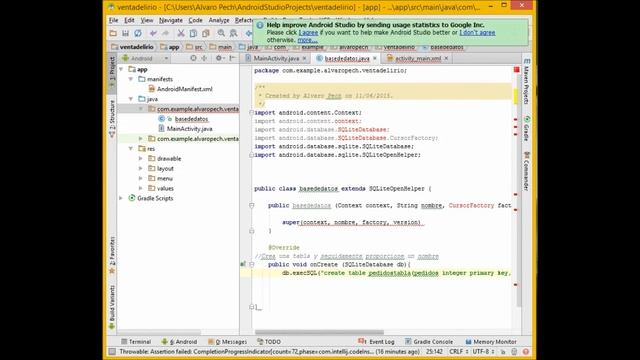The width and height of the screenshot is (640, 360).
Task: Click the Redo arrow in the toolbar
Action: 165,33
